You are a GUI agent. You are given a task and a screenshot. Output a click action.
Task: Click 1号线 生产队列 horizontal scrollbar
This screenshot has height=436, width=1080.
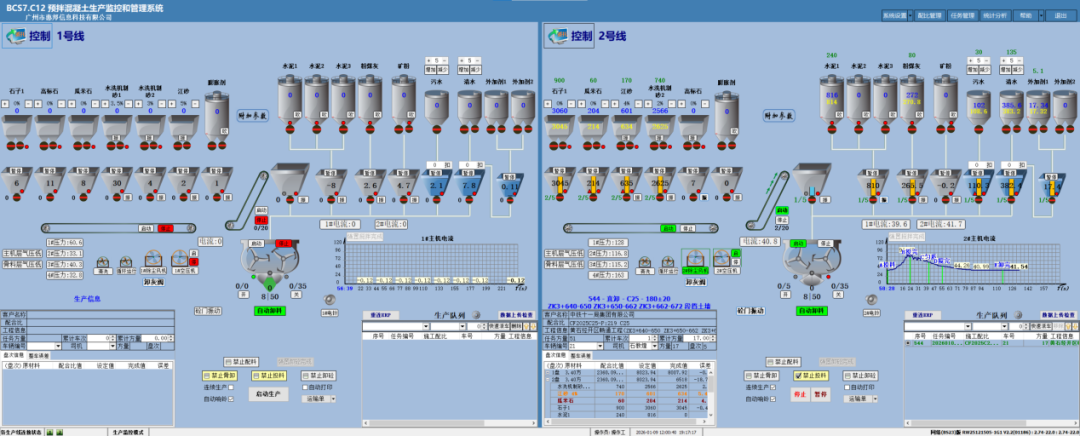coord(448,425)
